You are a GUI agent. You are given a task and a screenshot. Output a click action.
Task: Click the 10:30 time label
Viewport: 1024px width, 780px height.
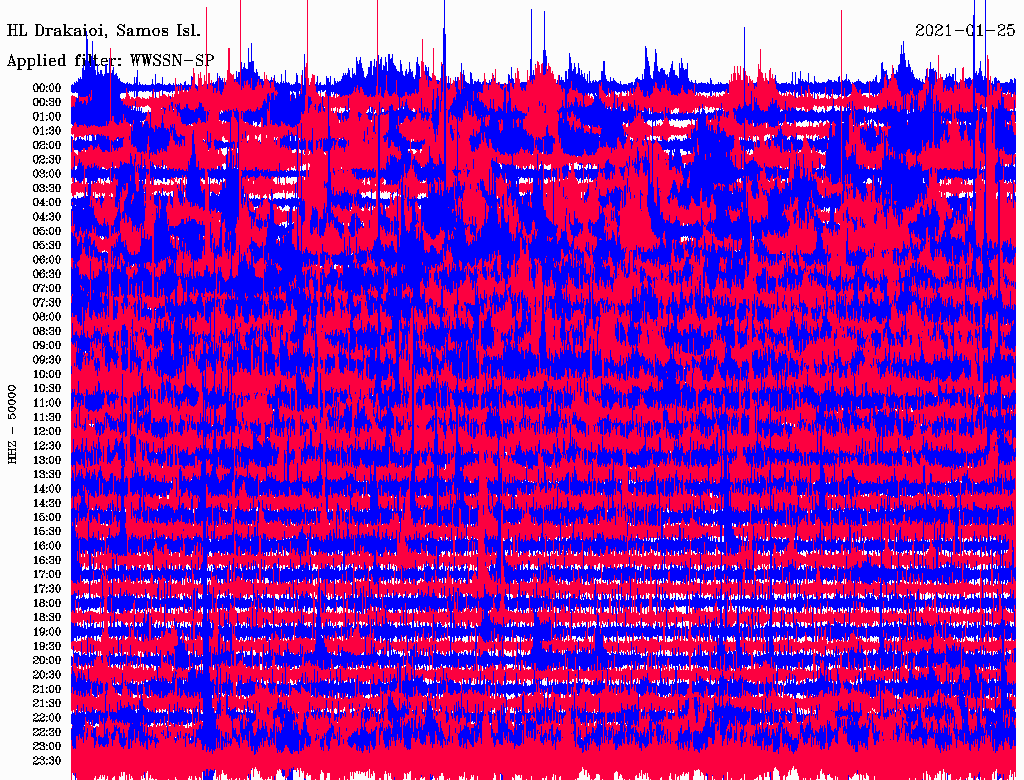click(x=47, y=388)
